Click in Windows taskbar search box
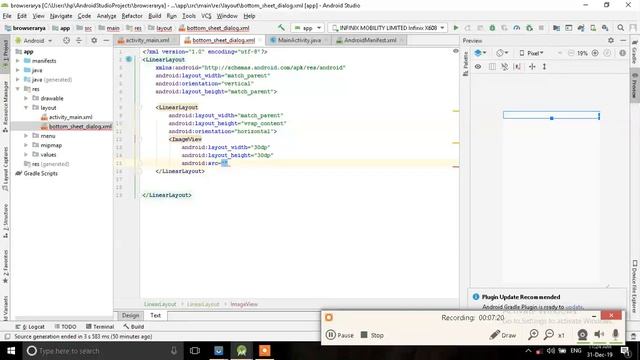The width and height of the screenshot is (640, 360). [x=102, y=351]
